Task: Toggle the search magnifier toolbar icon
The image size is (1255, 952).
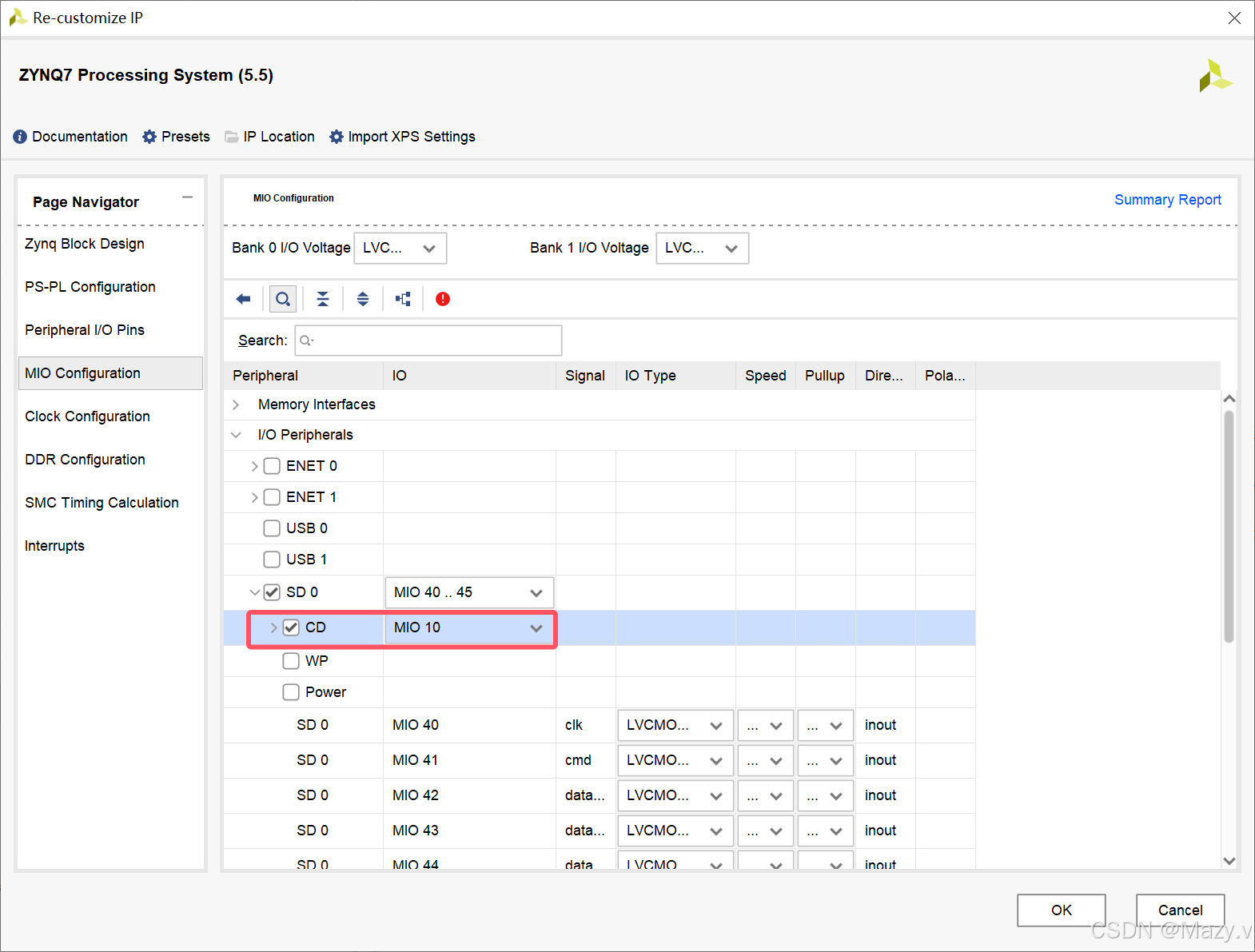Action: pyautogui.click(x=283, y=299)
